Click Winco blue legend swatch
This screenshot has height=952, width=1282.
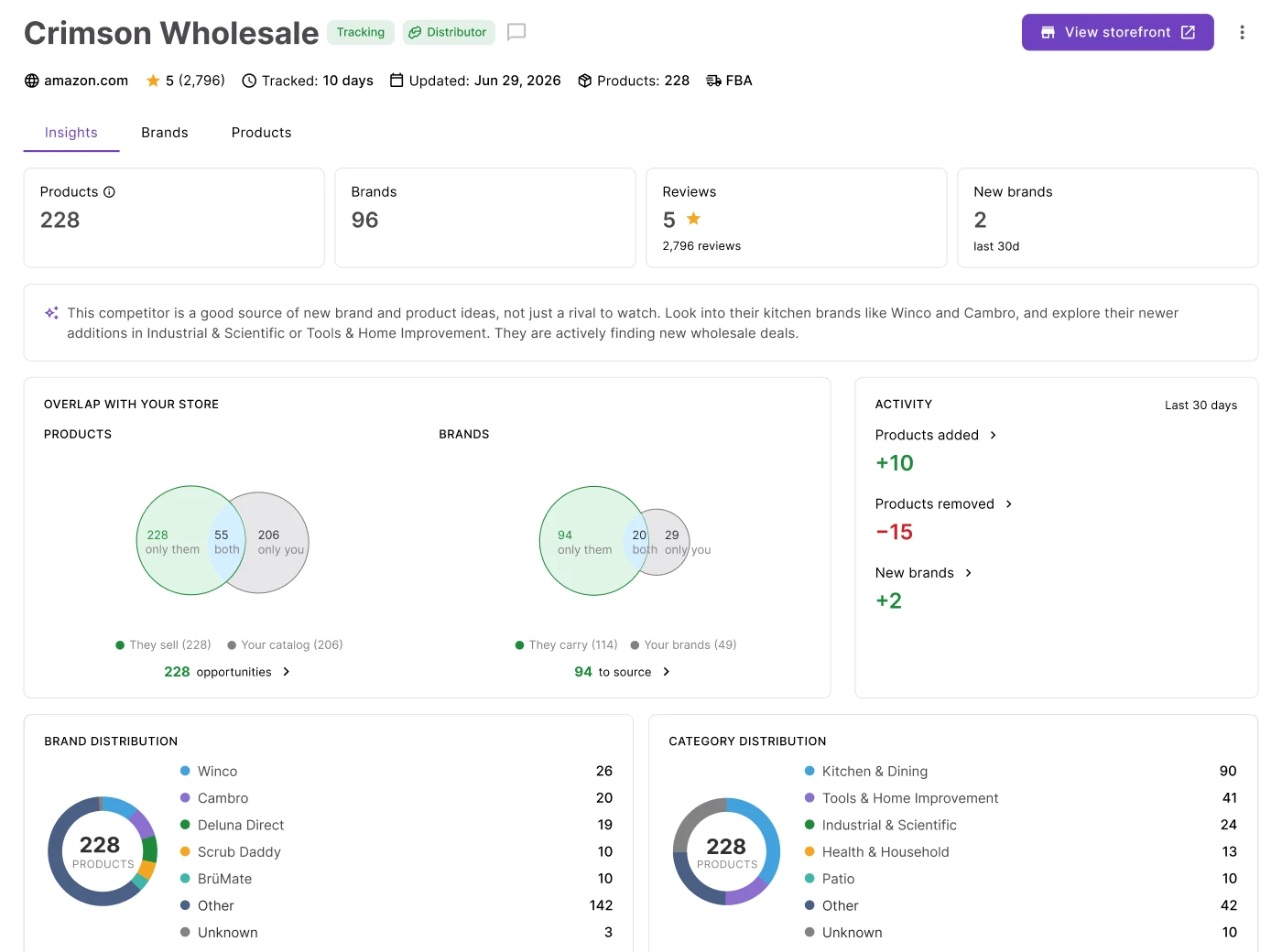pyautogui.click(x=185, y=771)
